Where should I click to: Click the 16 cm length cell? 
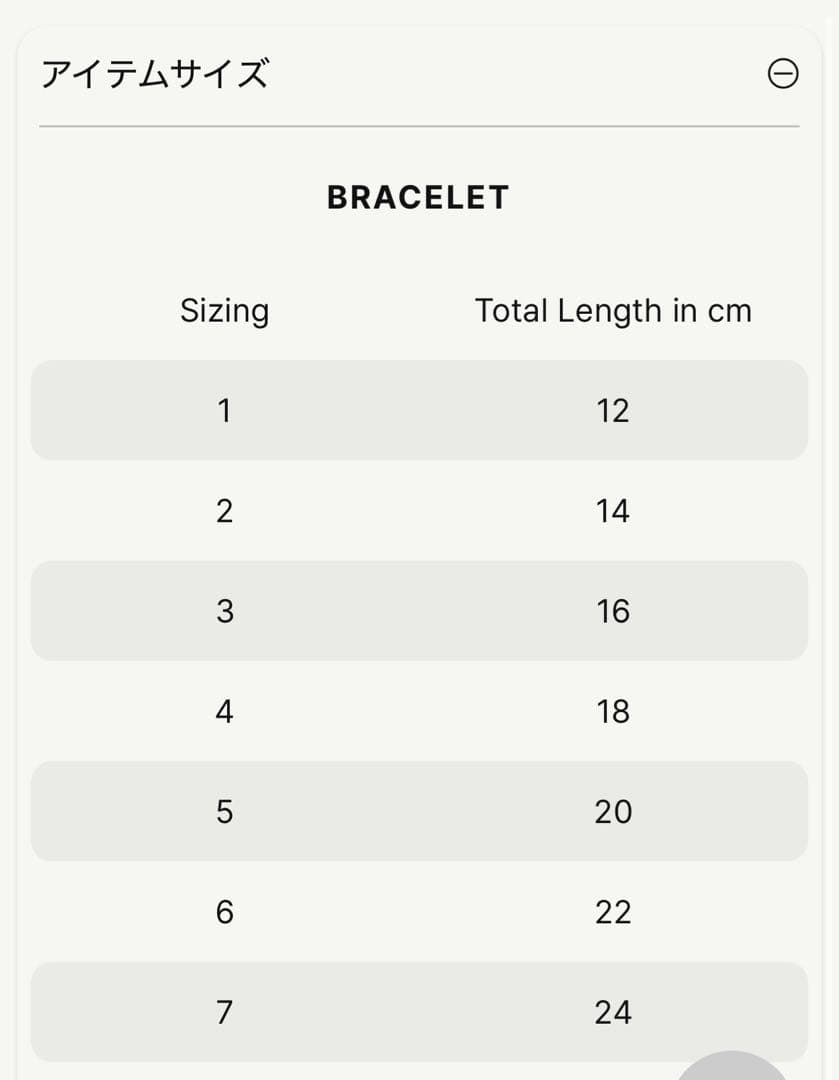pos(613,611)
